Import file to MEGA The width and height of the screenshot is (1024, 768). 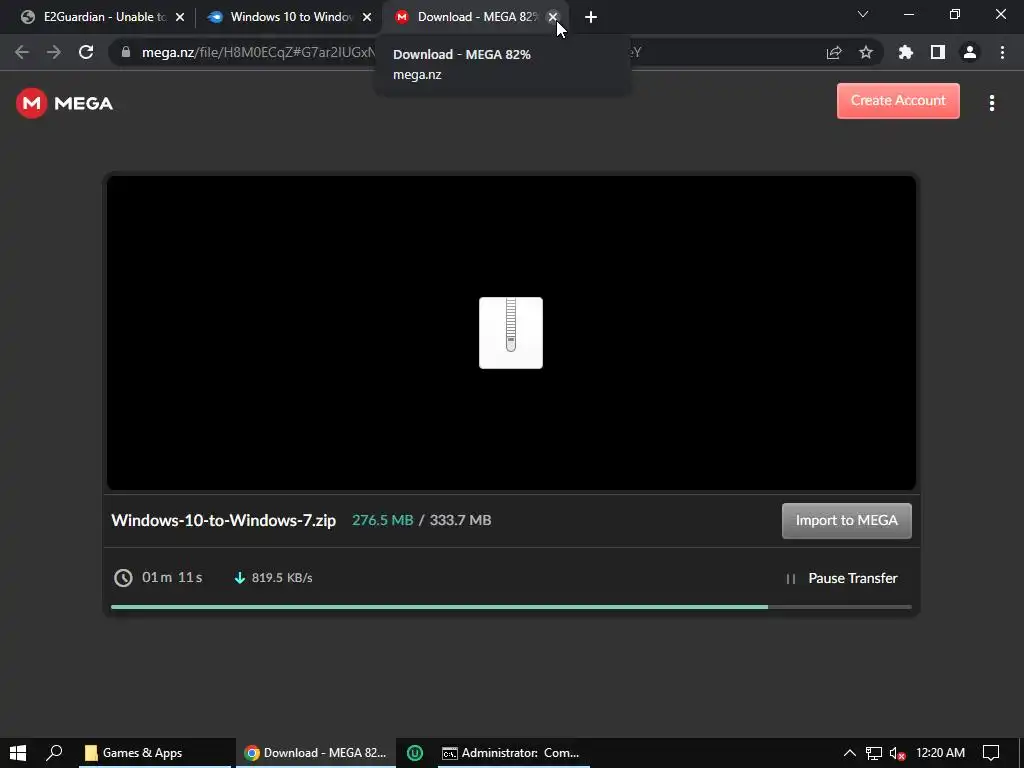846,520
